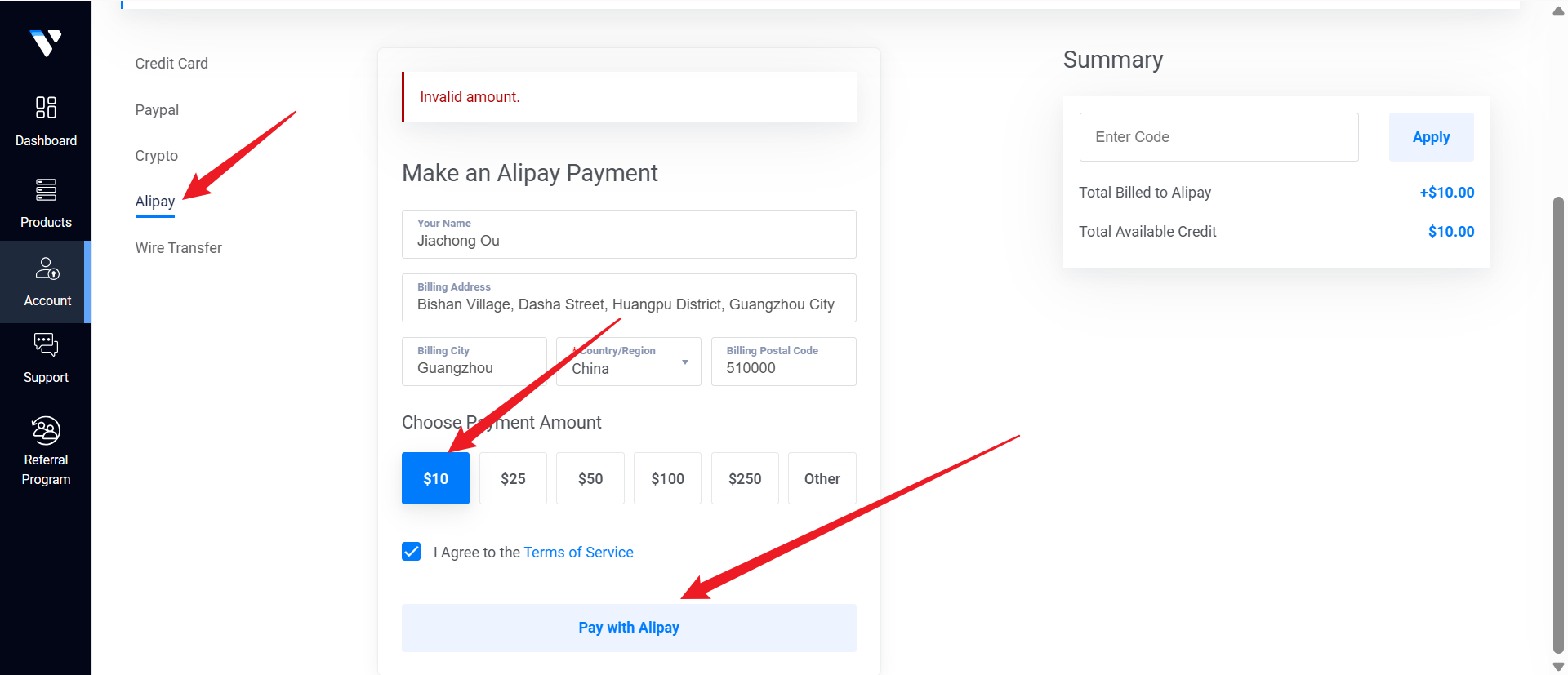
Task: Click the Pay with Alipay button
Action: (x=629, y=628)
